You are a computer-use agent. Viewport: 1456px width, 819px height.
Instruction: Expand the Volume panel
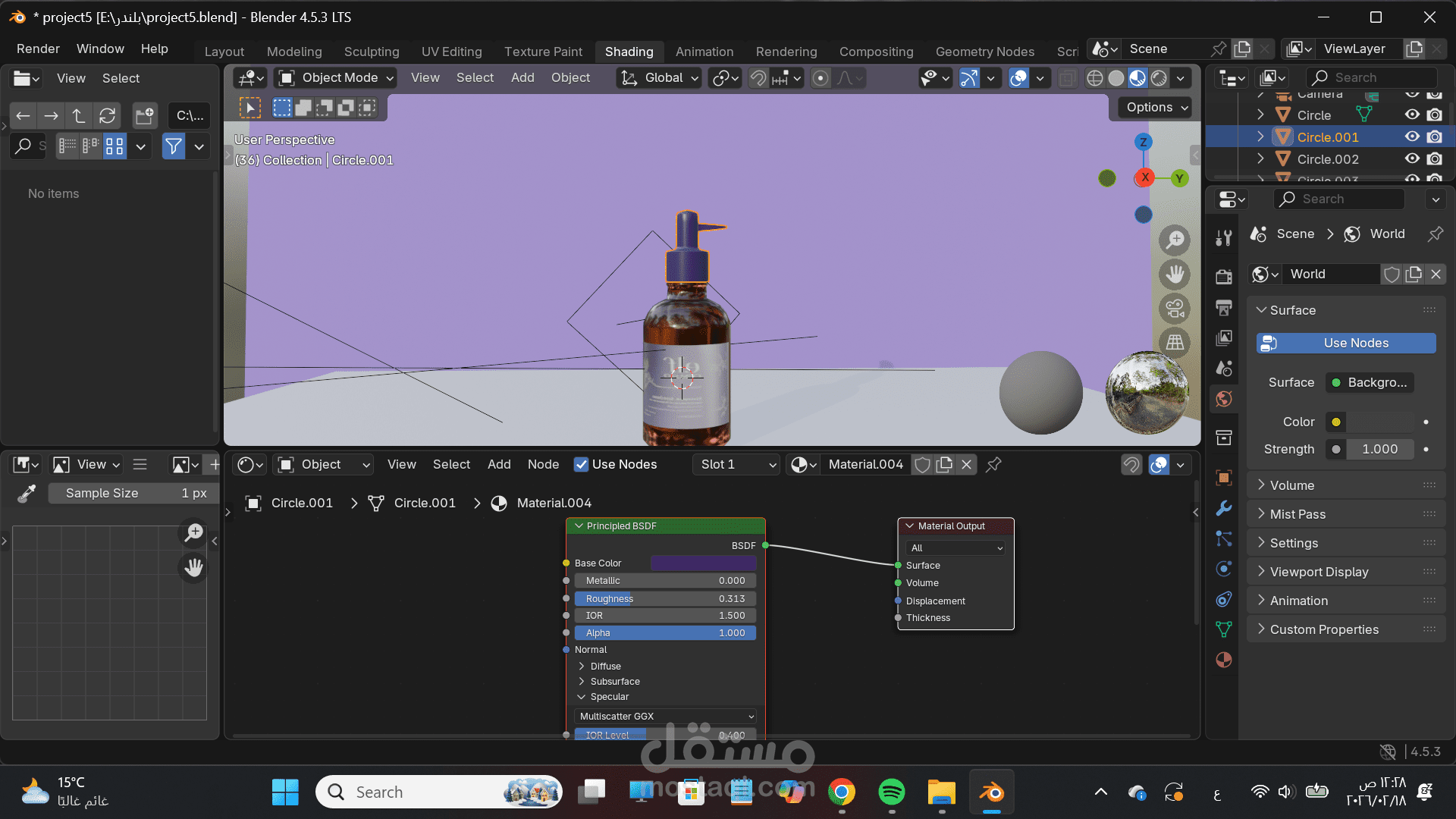point(1291,485)
